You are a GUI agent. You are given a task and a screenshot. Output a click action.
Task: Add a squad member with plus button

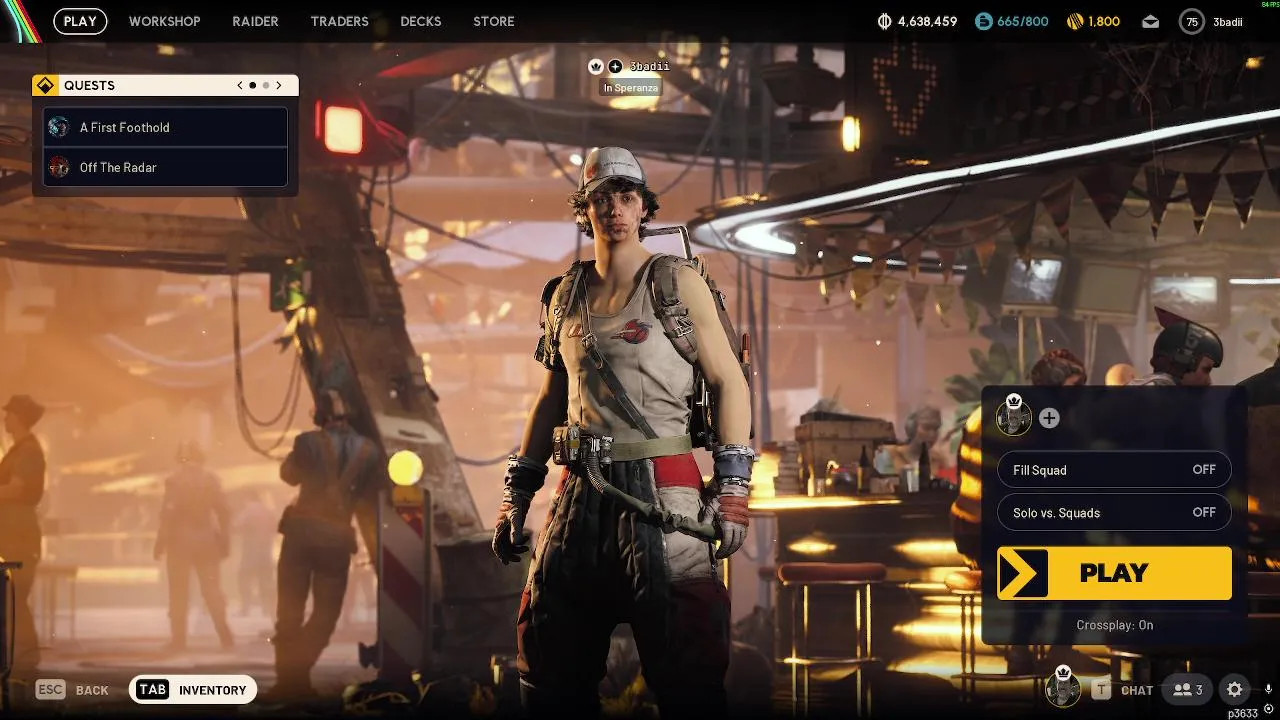click(x=1049, y=418)
